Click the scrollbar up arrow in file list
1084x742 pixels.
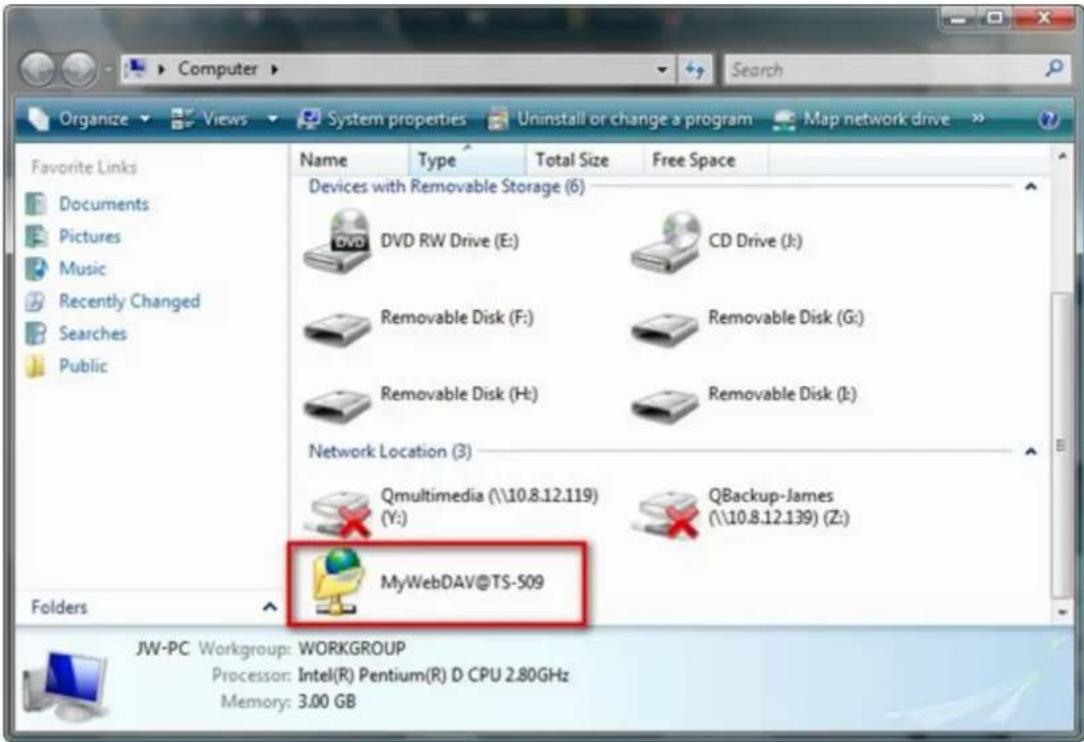(x=1061, y=156)
